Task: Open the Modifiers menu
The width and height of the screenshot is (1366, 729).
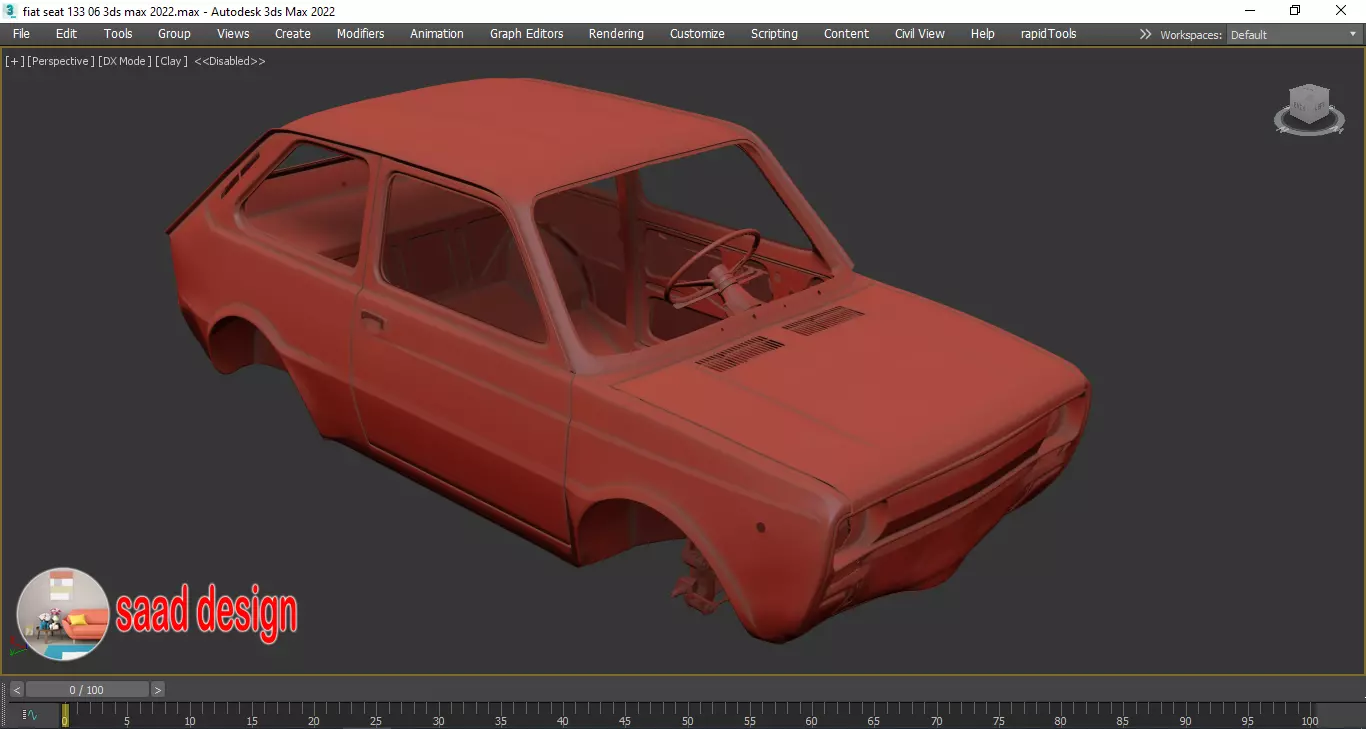Action: pyautogui.click(x=360, y=34)
